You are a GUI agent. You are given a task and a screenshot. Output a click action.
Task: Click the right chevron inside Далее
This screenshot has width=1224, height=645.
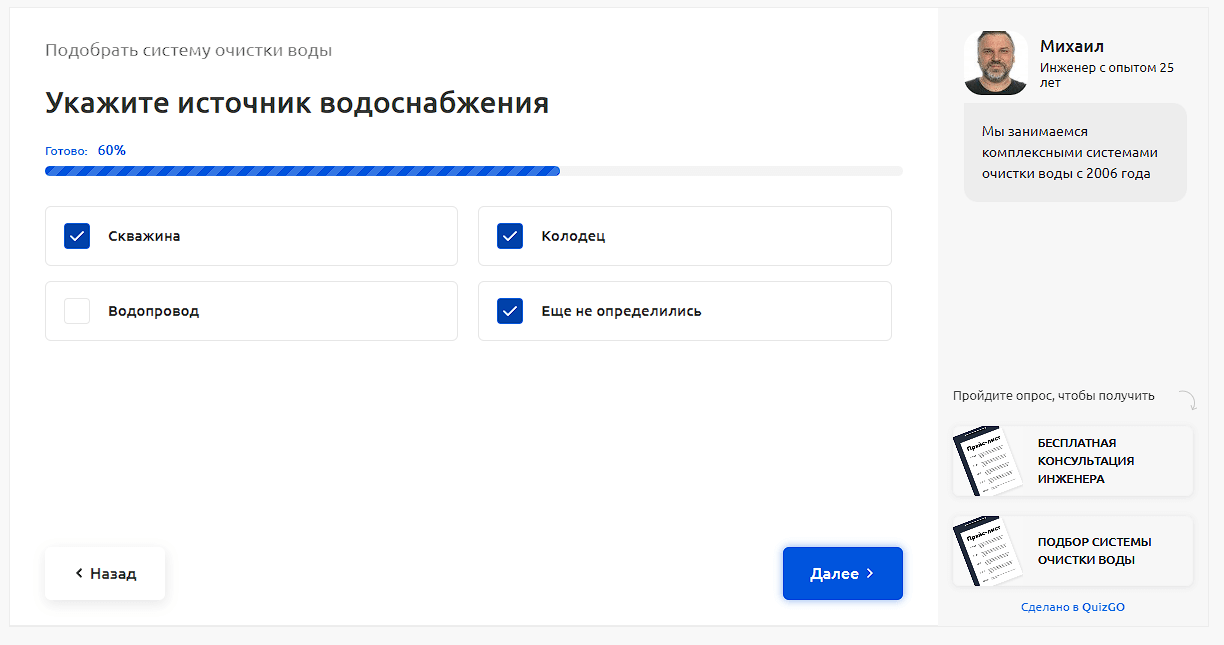870,573
